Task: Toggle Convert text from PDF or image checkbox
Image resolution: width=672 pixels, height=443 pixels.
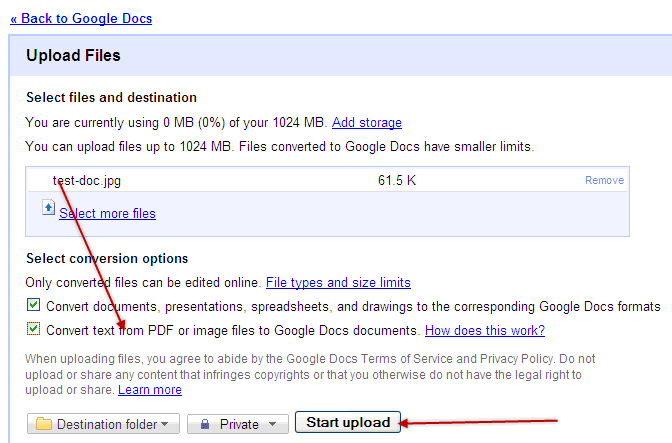Action: (x=33, y=329)
